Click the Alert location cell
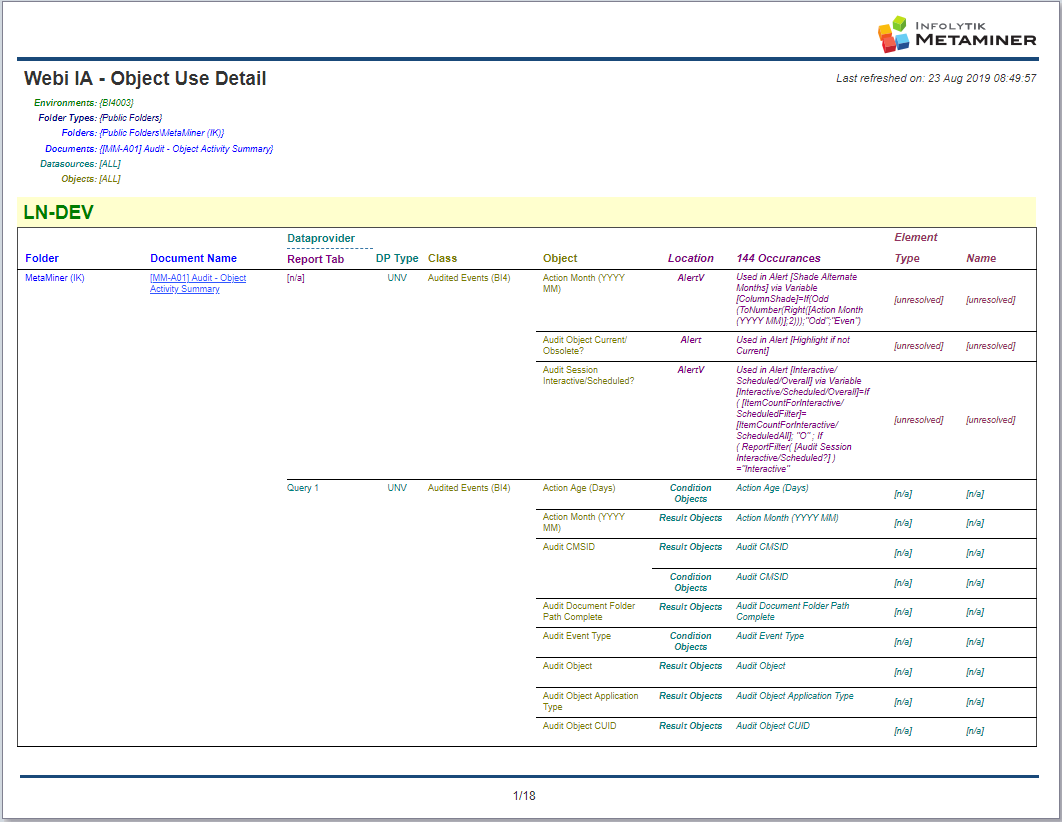Viewport: 1062px width, 822px height. coord(691,340)
